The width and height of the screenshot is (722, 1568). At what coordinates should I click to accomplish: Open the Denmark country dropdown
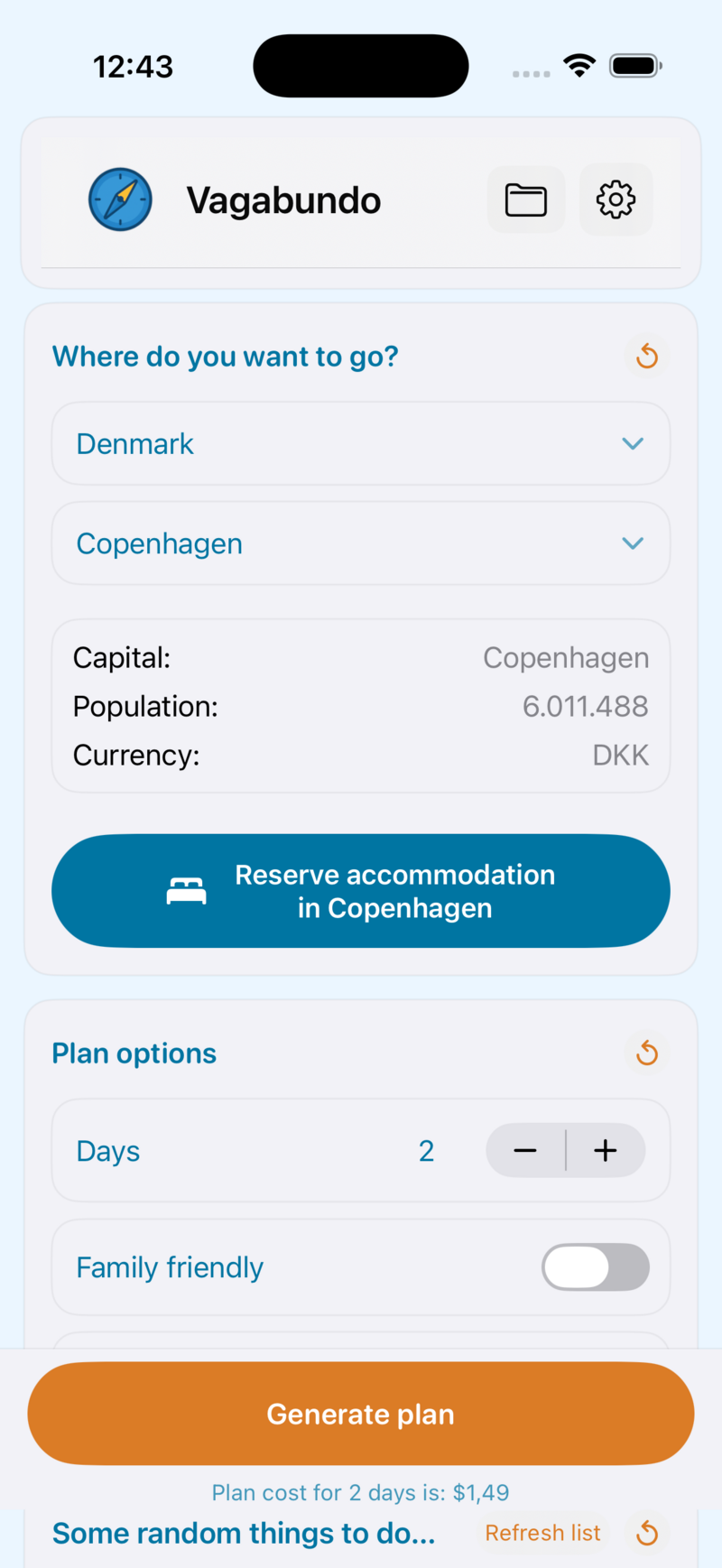click(360, 444)
